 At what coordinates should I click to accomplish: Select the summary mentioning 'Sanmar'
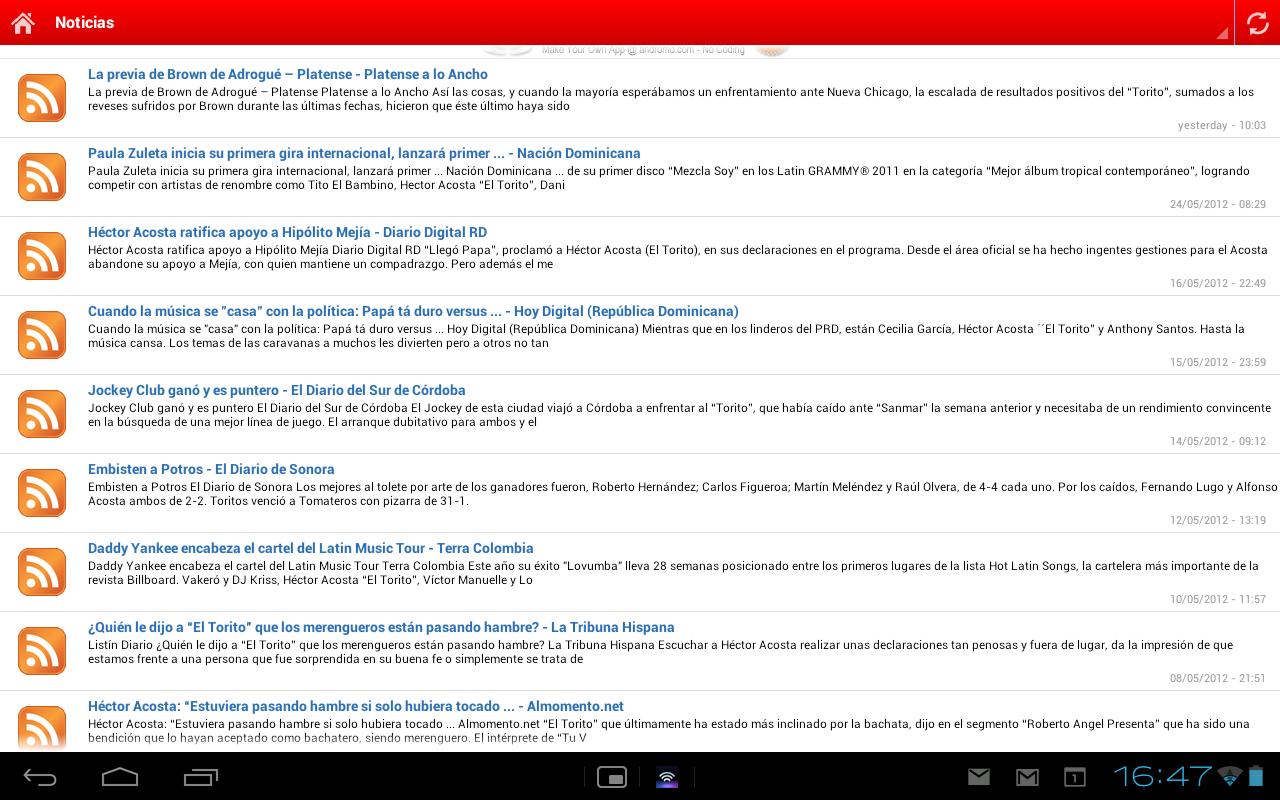tap(680, 415)
